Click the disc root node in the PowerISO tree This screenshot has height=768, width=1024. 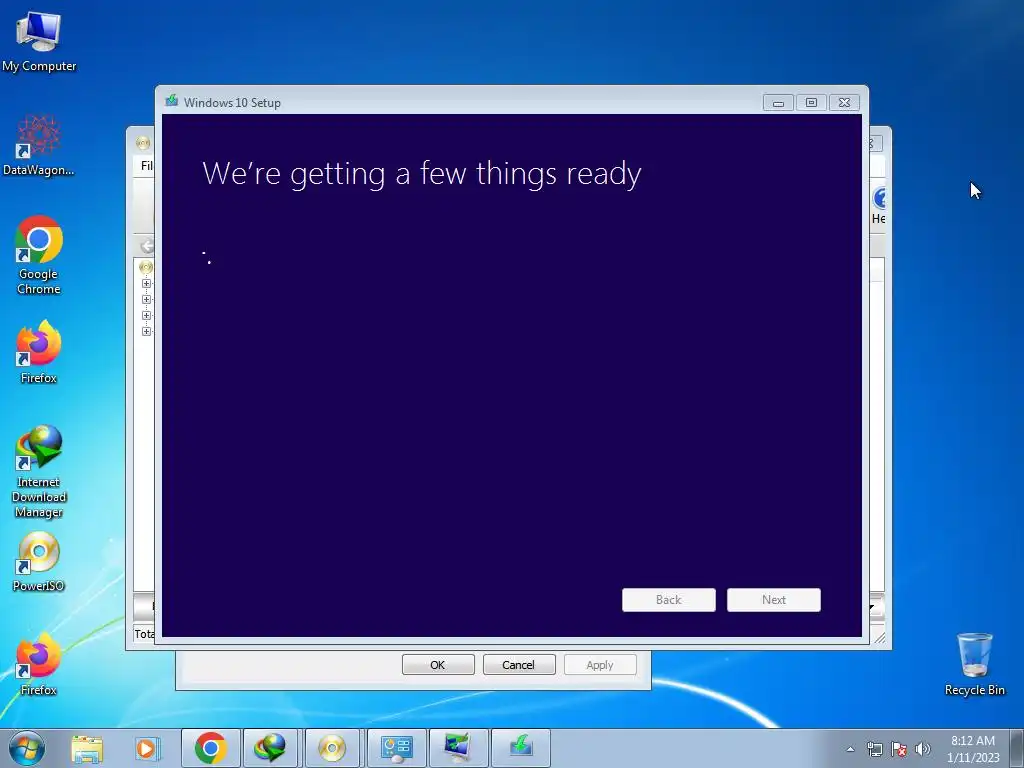pyautogui.click(x=146, y=267)
